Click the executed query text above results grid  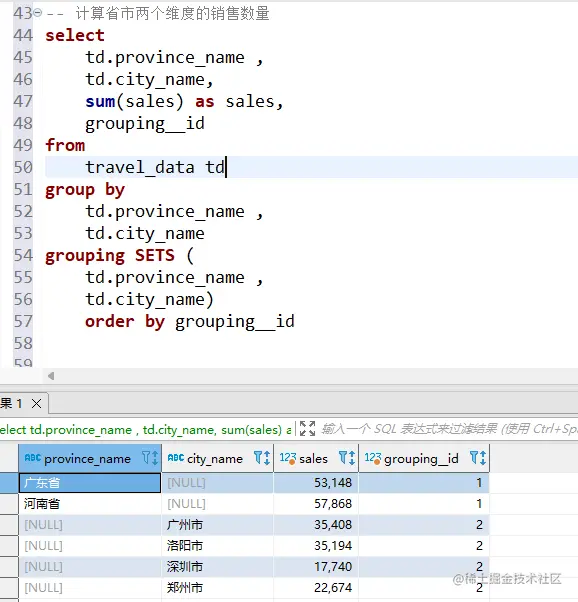pyautogui.click(x=146, y=430)
